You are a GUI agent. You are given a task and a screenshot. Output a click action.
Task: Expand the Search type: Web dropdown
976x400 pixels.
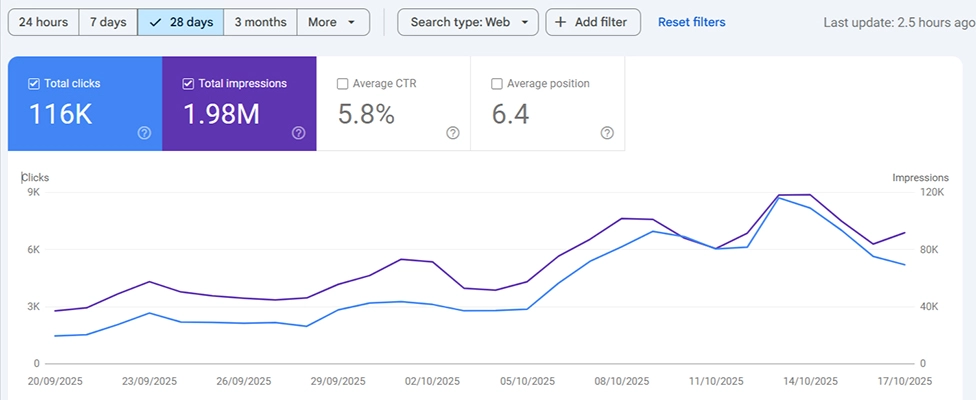click(x=468, y=22)
